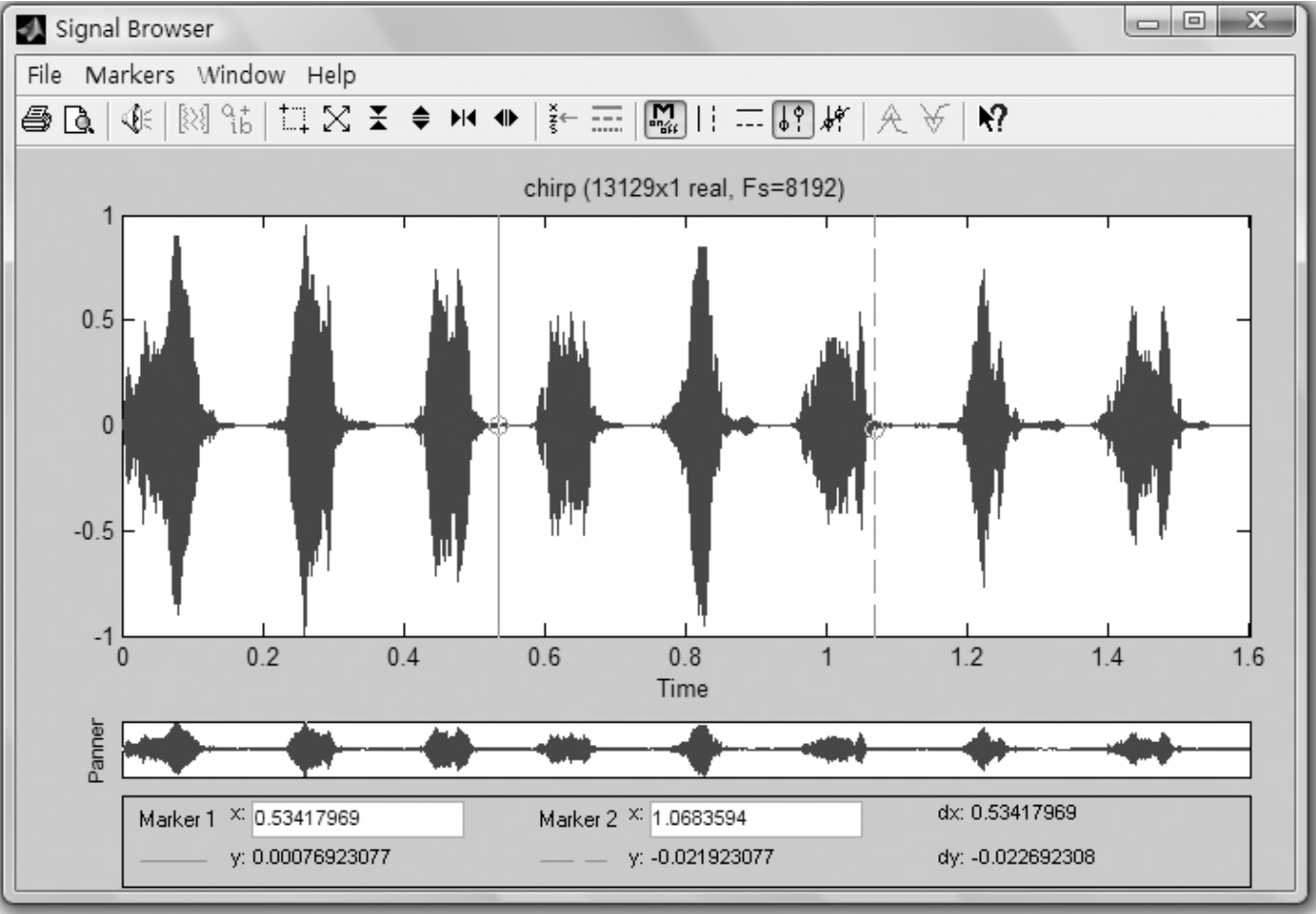The width and height of the screenshot is (1316, 914).
Task: Open the Markers menu
Action: click(130, 75)
